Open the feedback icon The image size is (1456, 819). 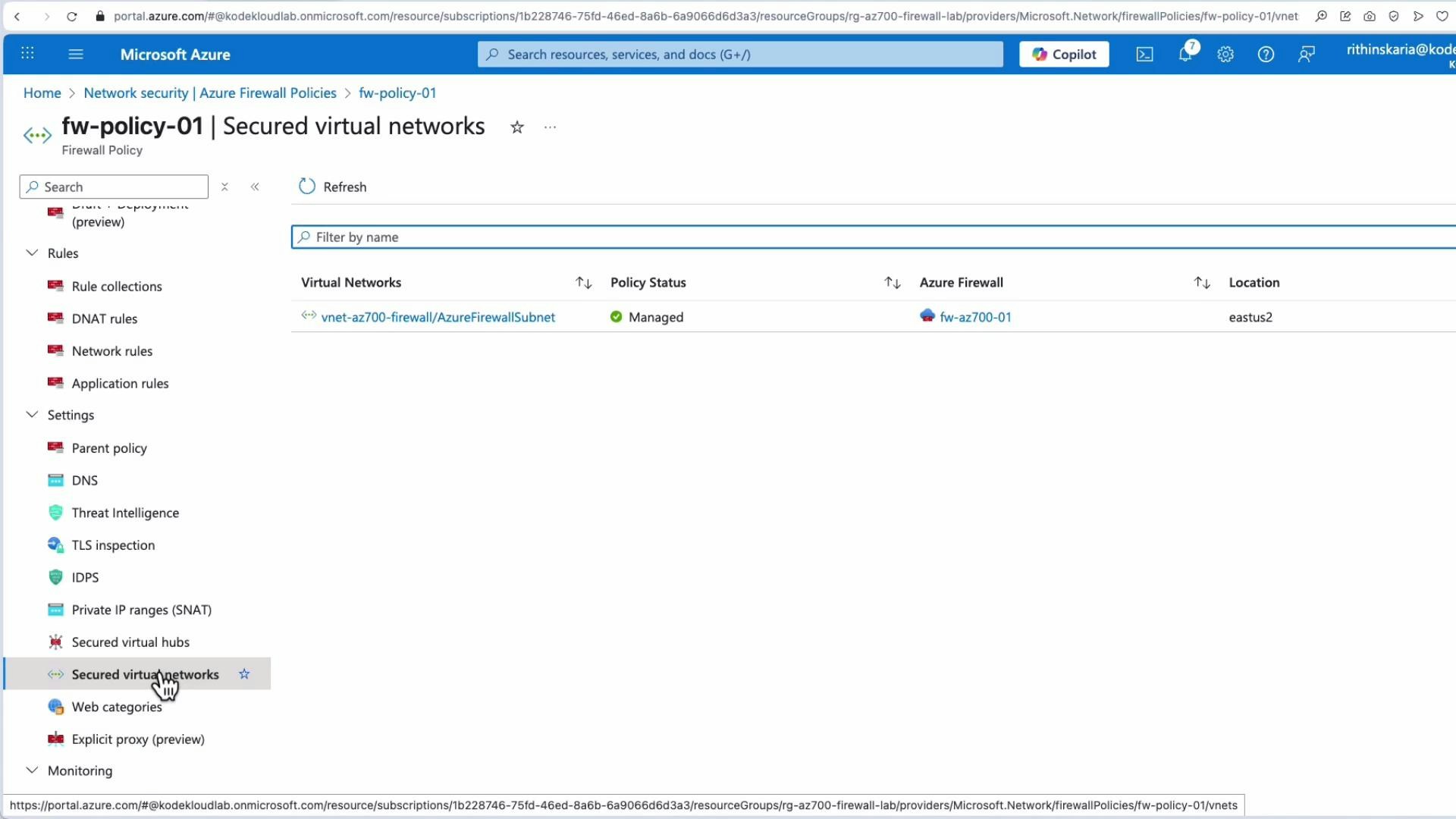[1306, 54]
